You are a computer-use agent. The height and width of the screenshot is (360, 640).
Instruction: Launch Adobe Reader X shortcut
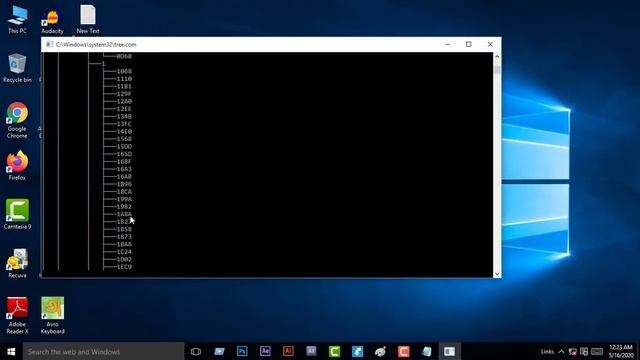(17, 316)
